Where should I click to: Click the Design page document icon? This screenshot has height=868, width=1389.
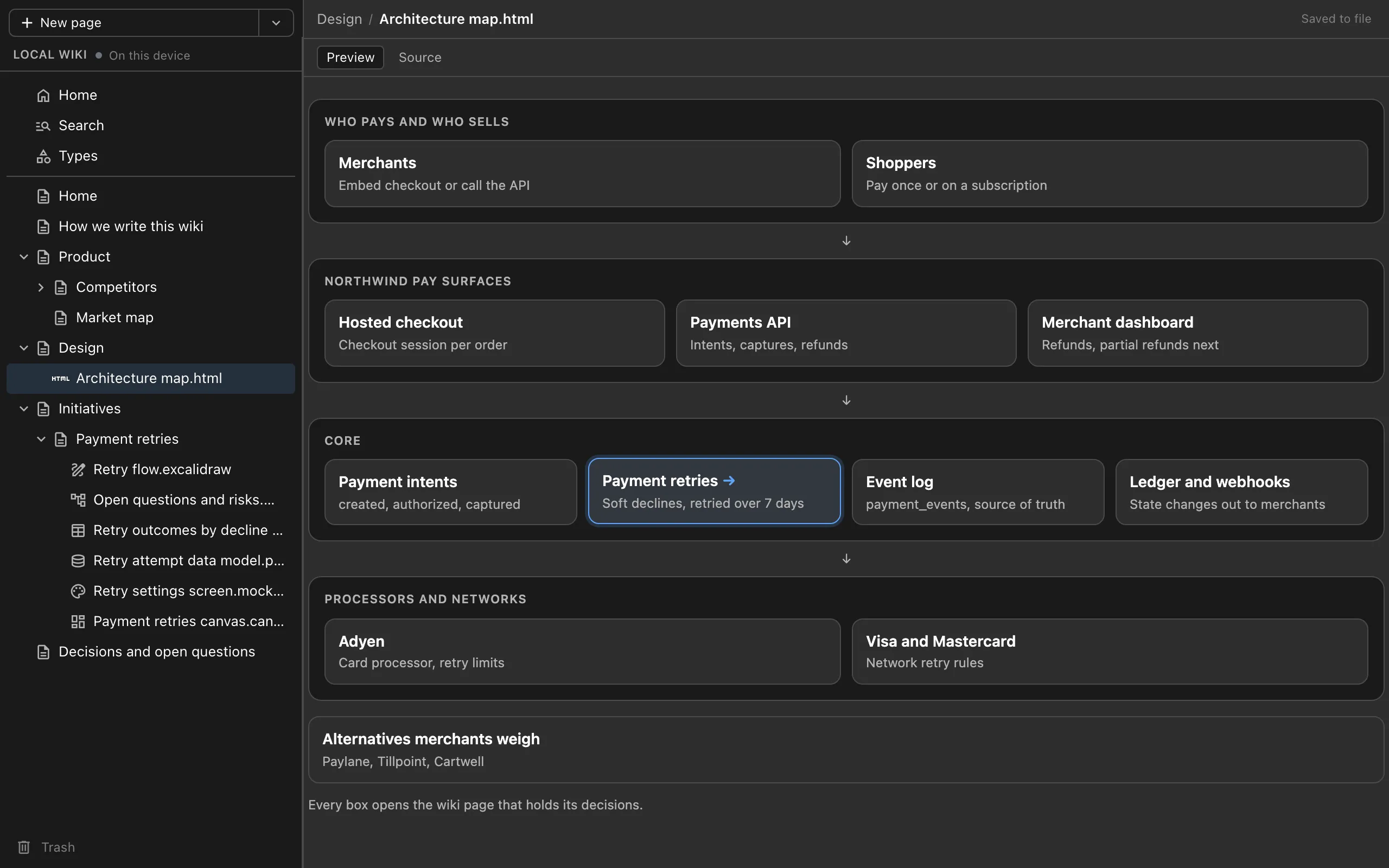click(x=43, y=348)
